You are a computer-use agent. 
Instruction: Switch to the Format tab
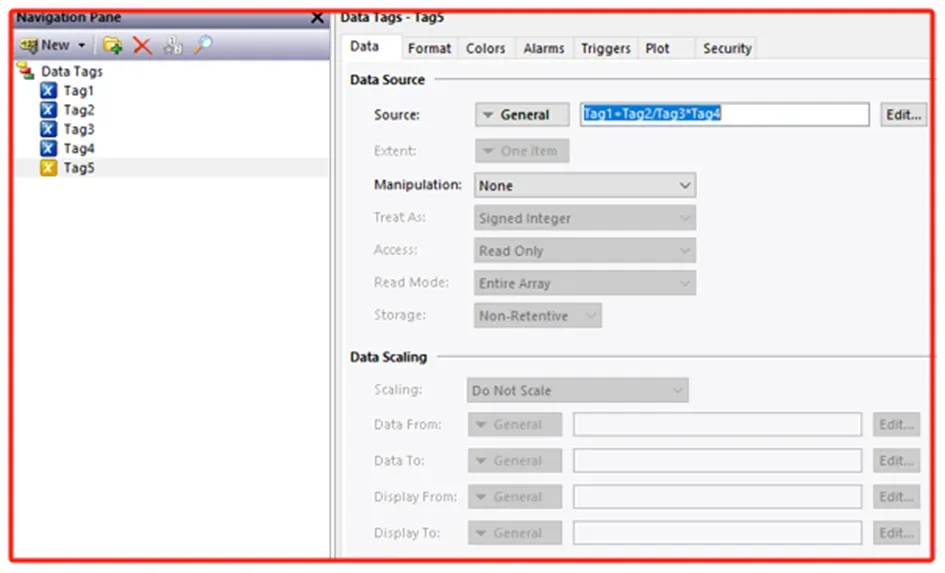click(x=429, y=48)
